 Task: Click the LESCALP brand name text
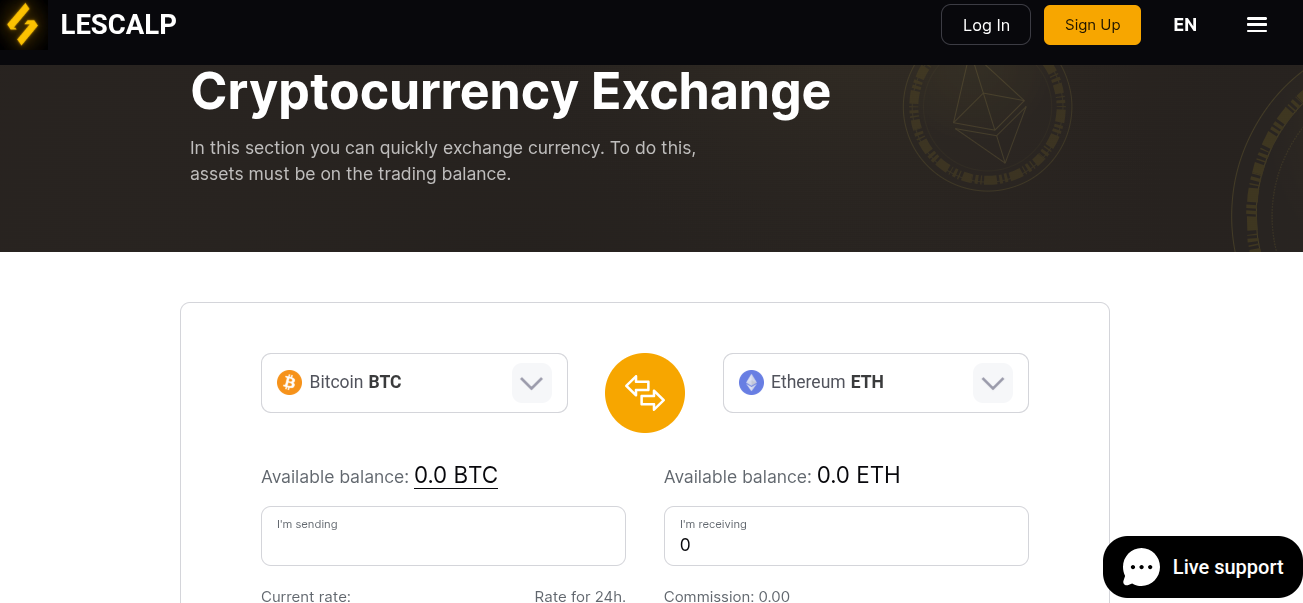pos(118,25)
